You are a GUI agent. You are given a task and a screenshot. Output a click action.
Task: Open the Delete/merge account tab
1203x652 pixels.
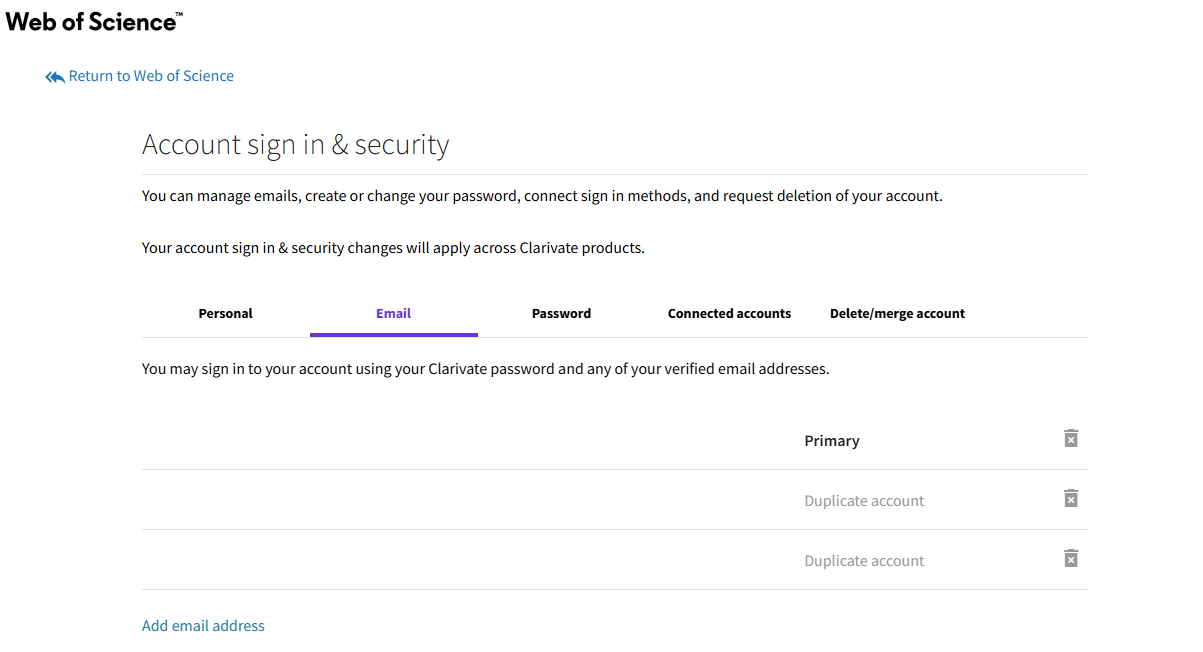(x=897, y=314)
